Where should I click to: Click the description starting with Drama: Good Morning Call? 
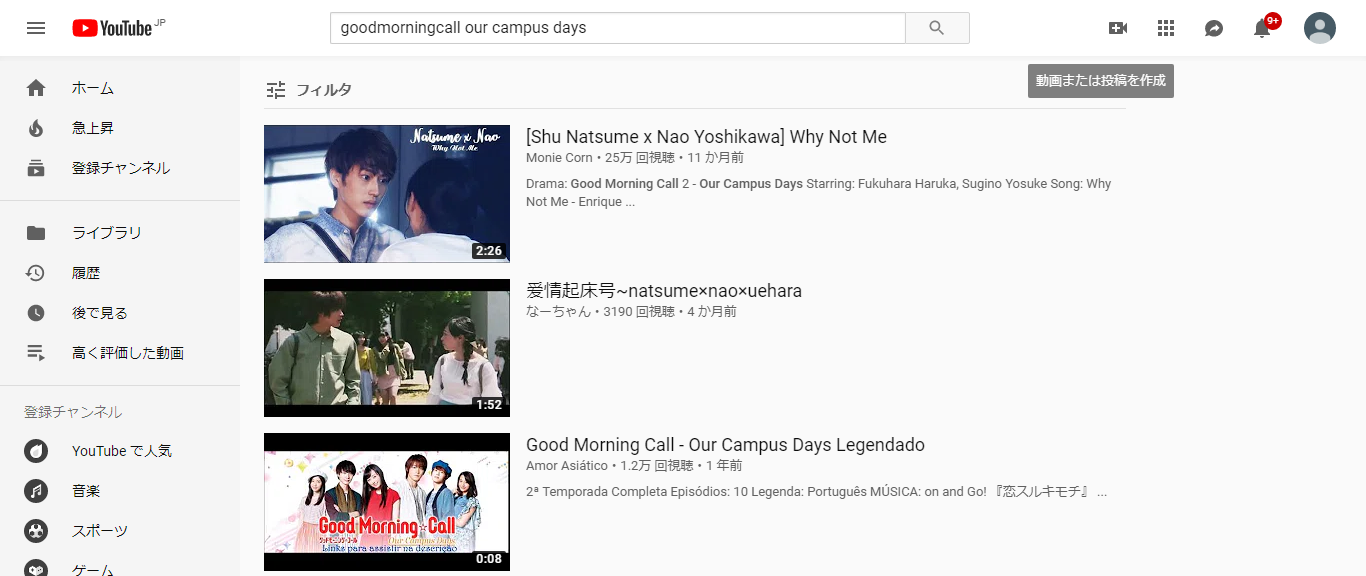(818, 193)
